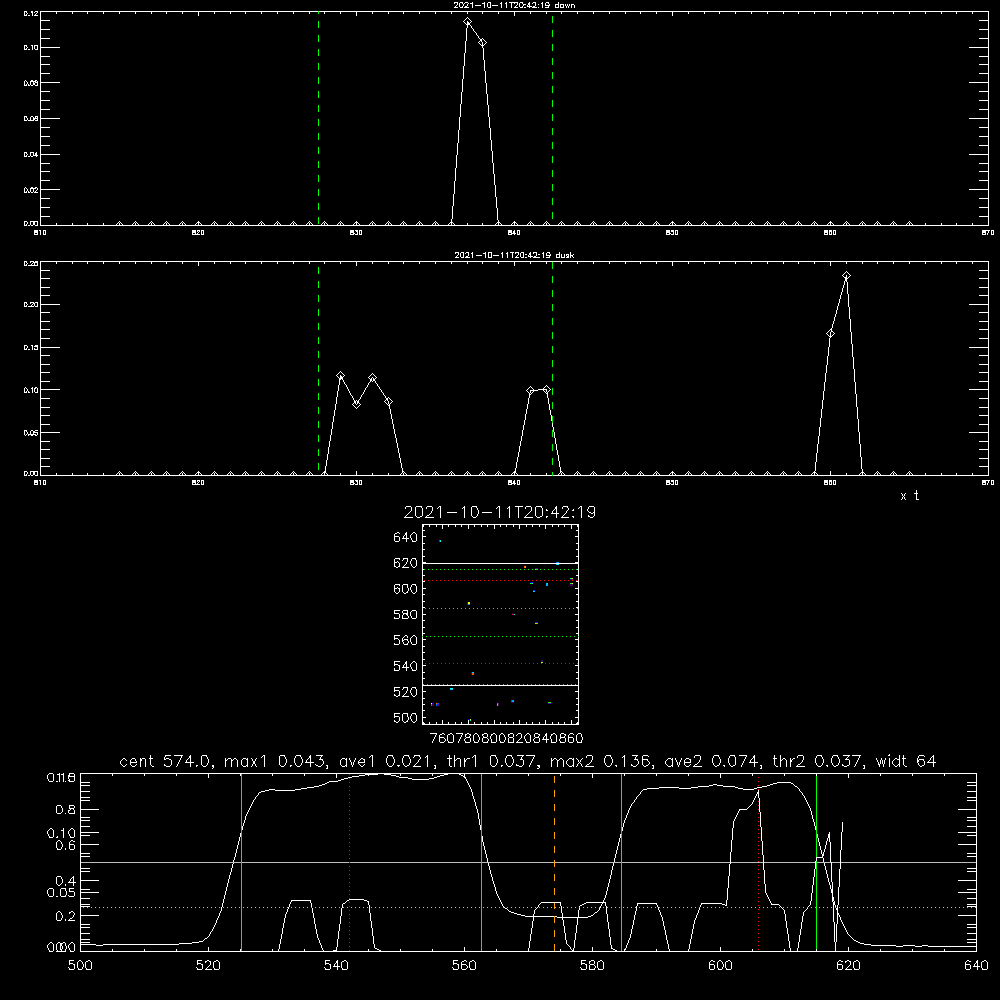
Task: Click x-axis label '540' of the bottom plot
Action: [x=336, y=966]
